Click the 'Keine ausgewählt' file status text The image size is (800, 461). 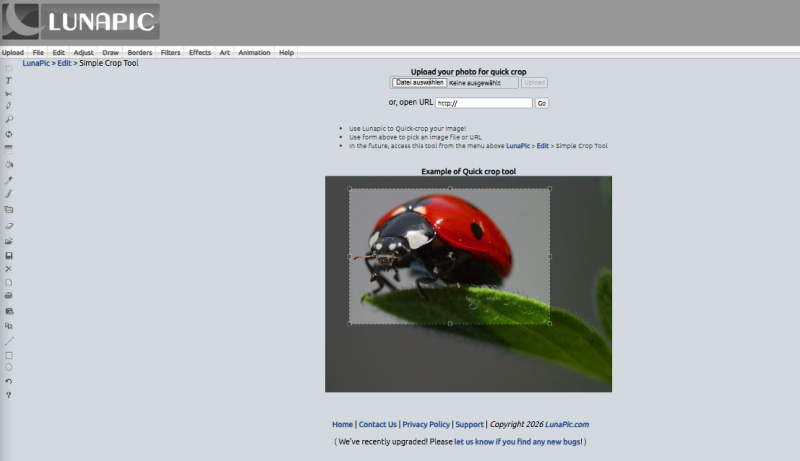[x=474, y=83]
